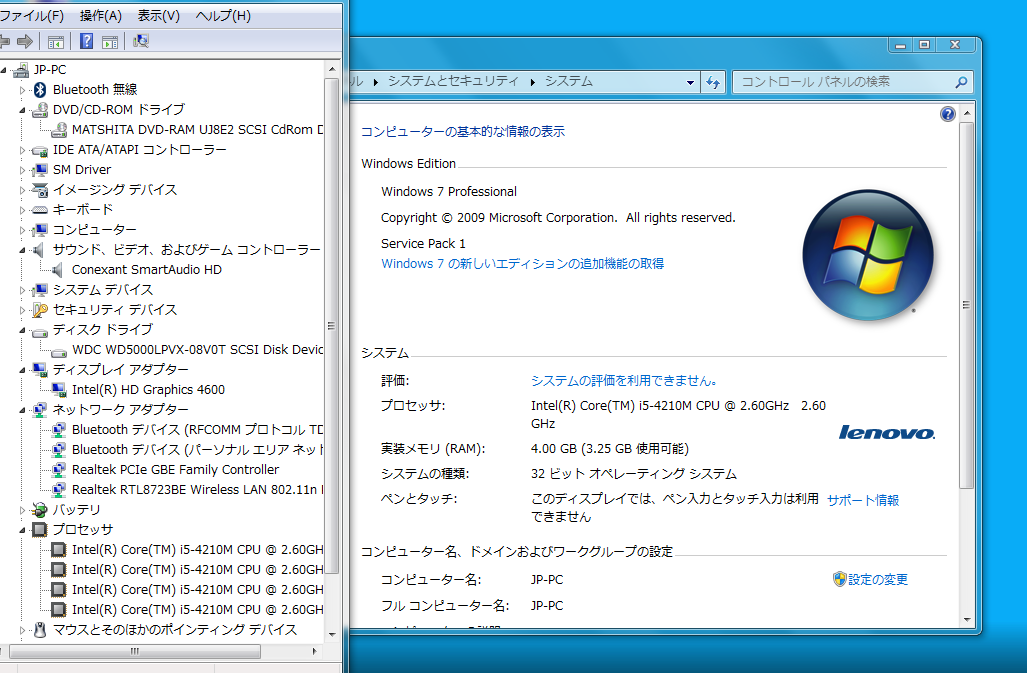Open Windows 7 の新しいエディションの追加機能の取得 link
1027x673 pixels.
(x=522, y=264)
